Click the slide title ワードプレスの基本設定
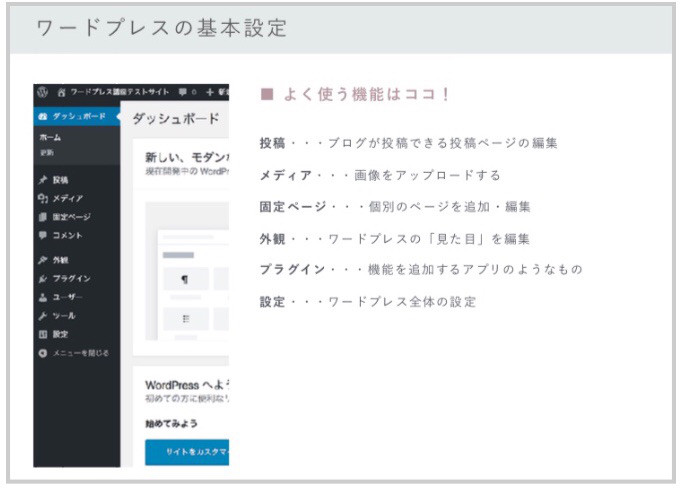The image size is (681, 488). tap(162, 28)
